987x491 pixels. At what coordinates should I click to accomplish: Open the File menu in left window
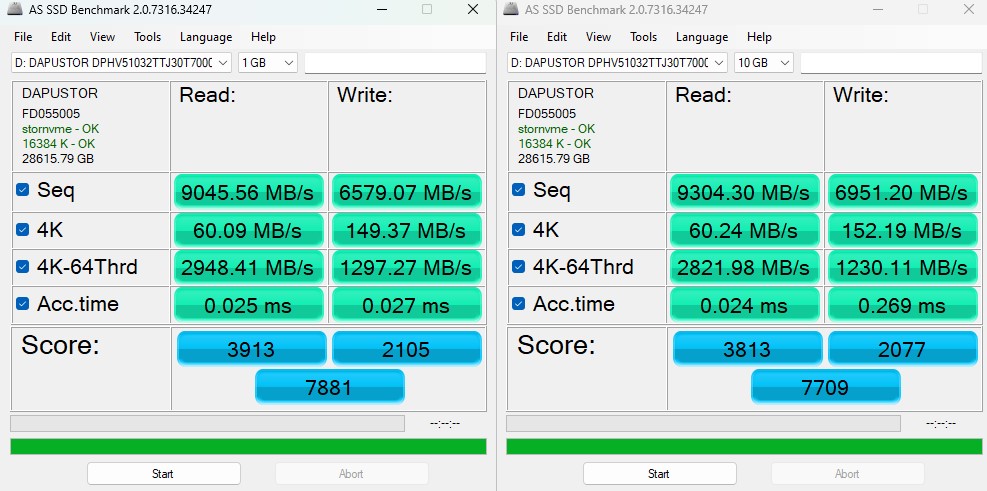23,37
